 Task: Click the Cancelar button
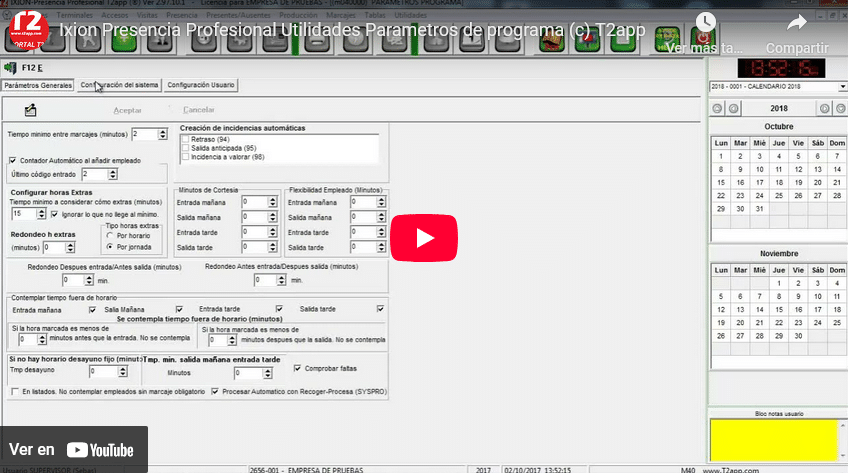point(198,110)
